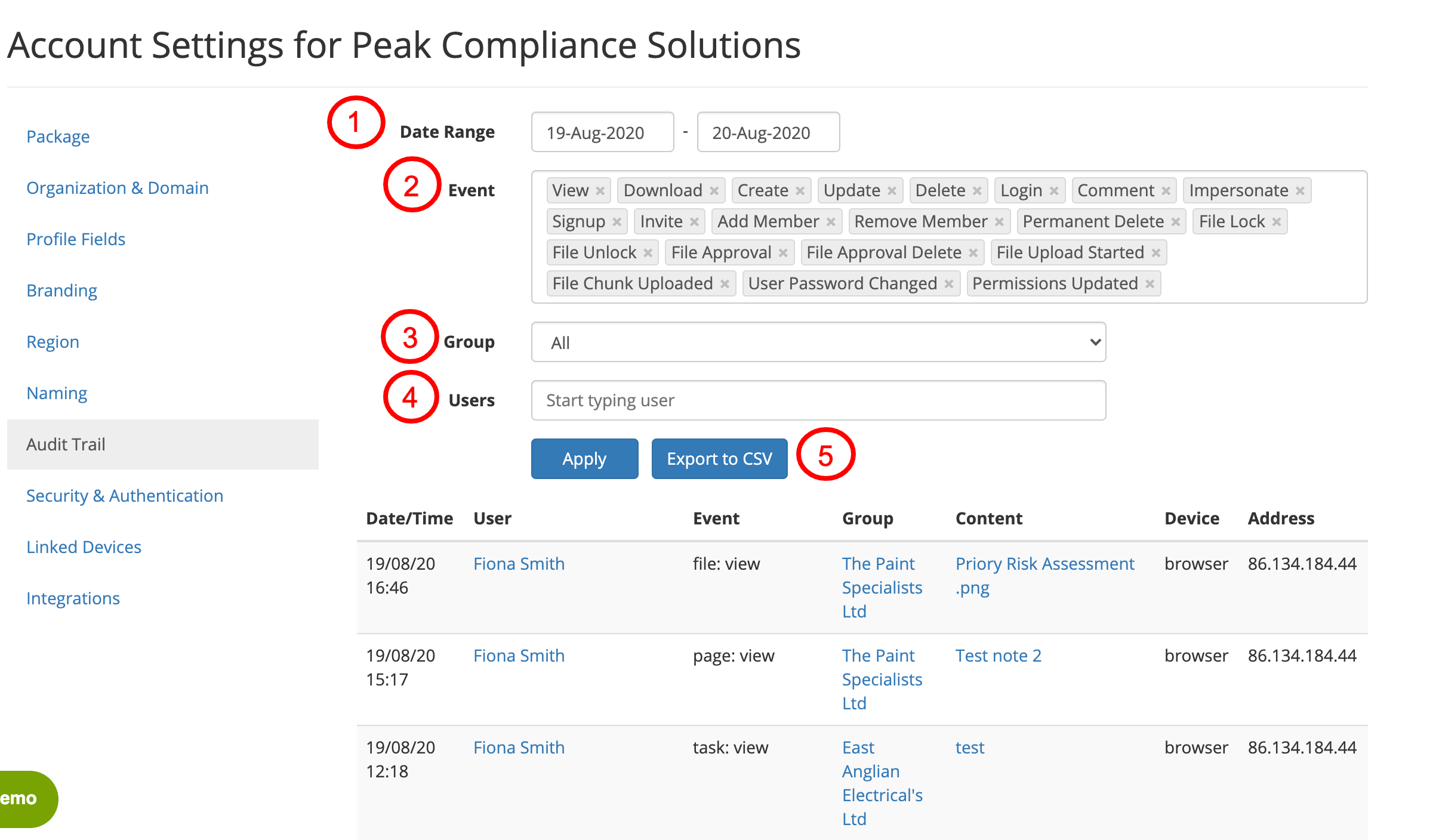Image resolution: width=1436 pixels, height=840 pixels.
Task: Open The Paint Specialists Ltd in file view row
Action: [882, 588]
